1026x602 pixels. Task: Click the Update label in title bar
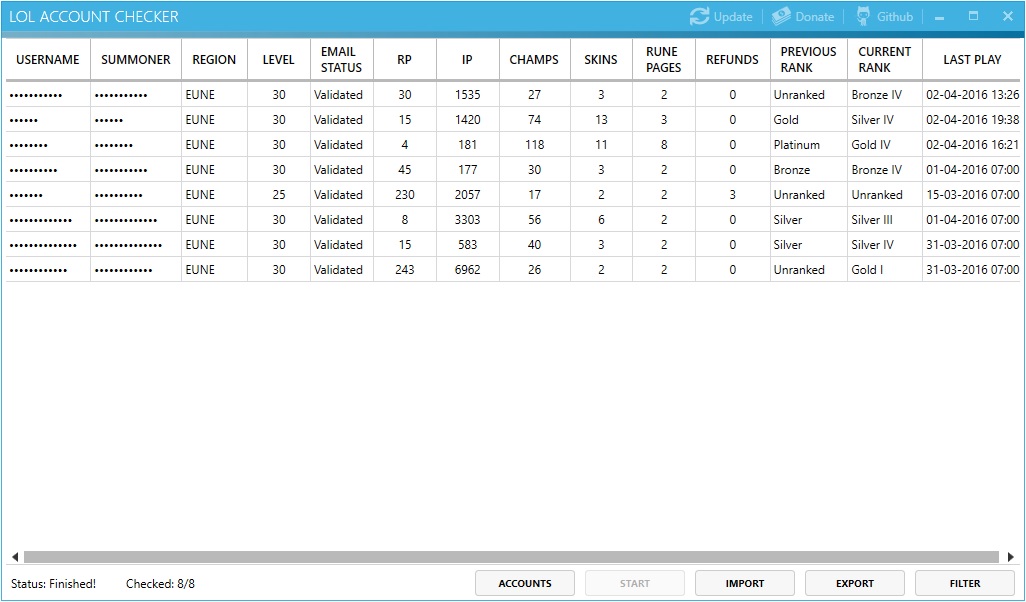pos(733,17)
